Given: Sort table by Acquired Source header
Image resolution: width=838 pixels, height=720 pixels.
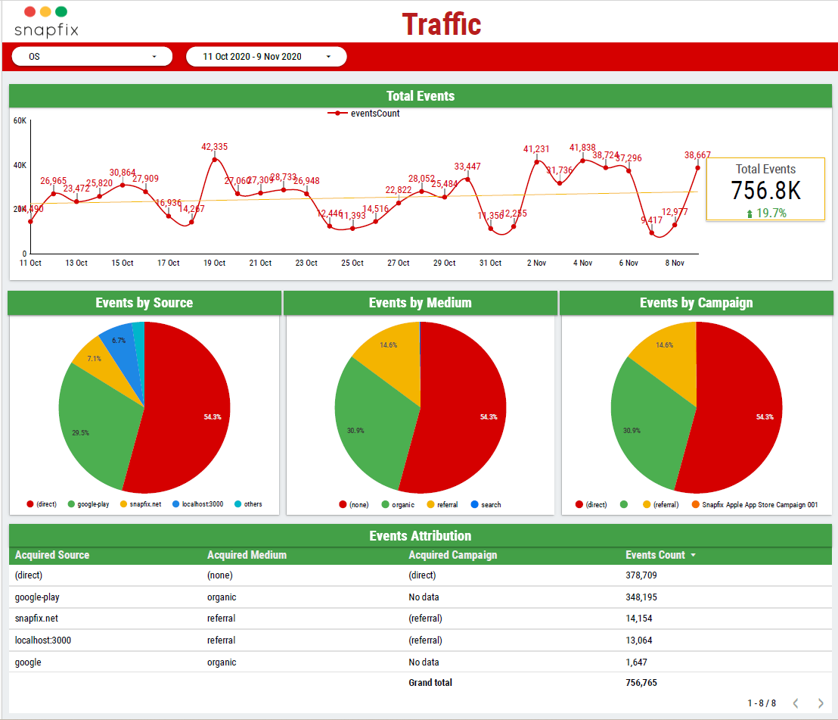Looking at the screenshot, I should click(x=52, y=555).
